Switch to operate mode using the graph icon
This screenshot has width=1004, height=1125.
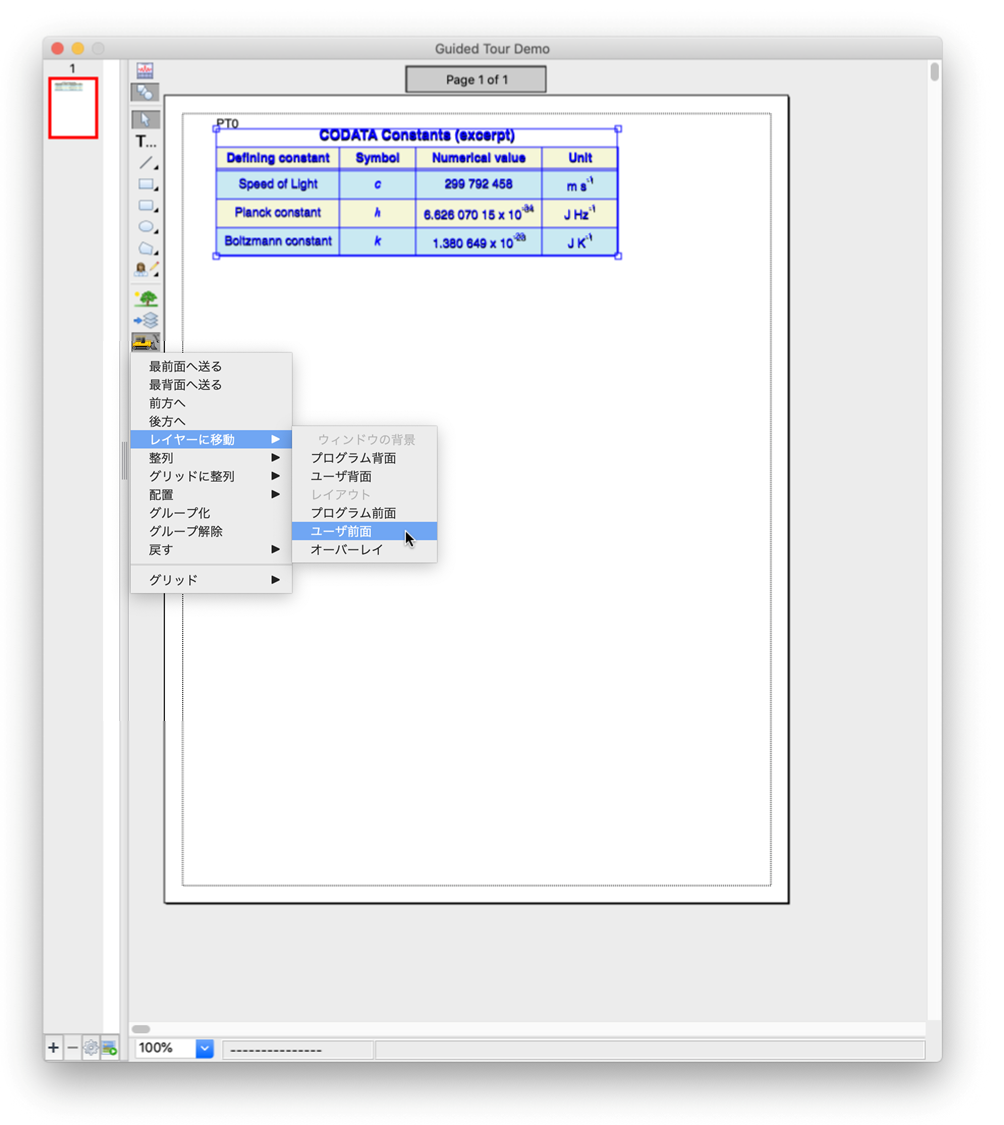[x=145, y=70]
